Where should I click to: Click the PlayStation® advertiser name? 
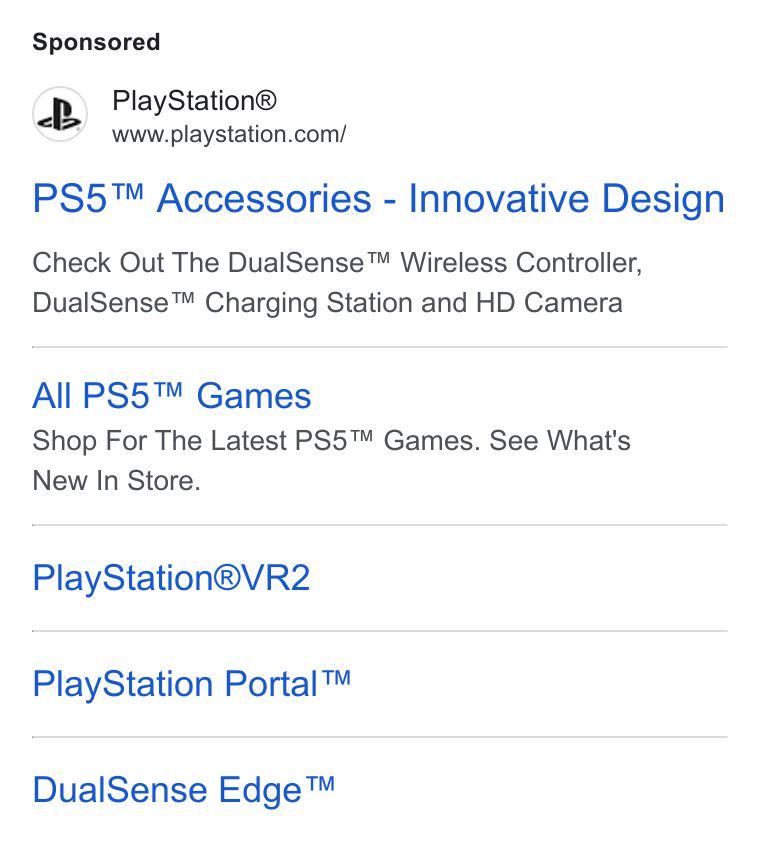(194, 100)
